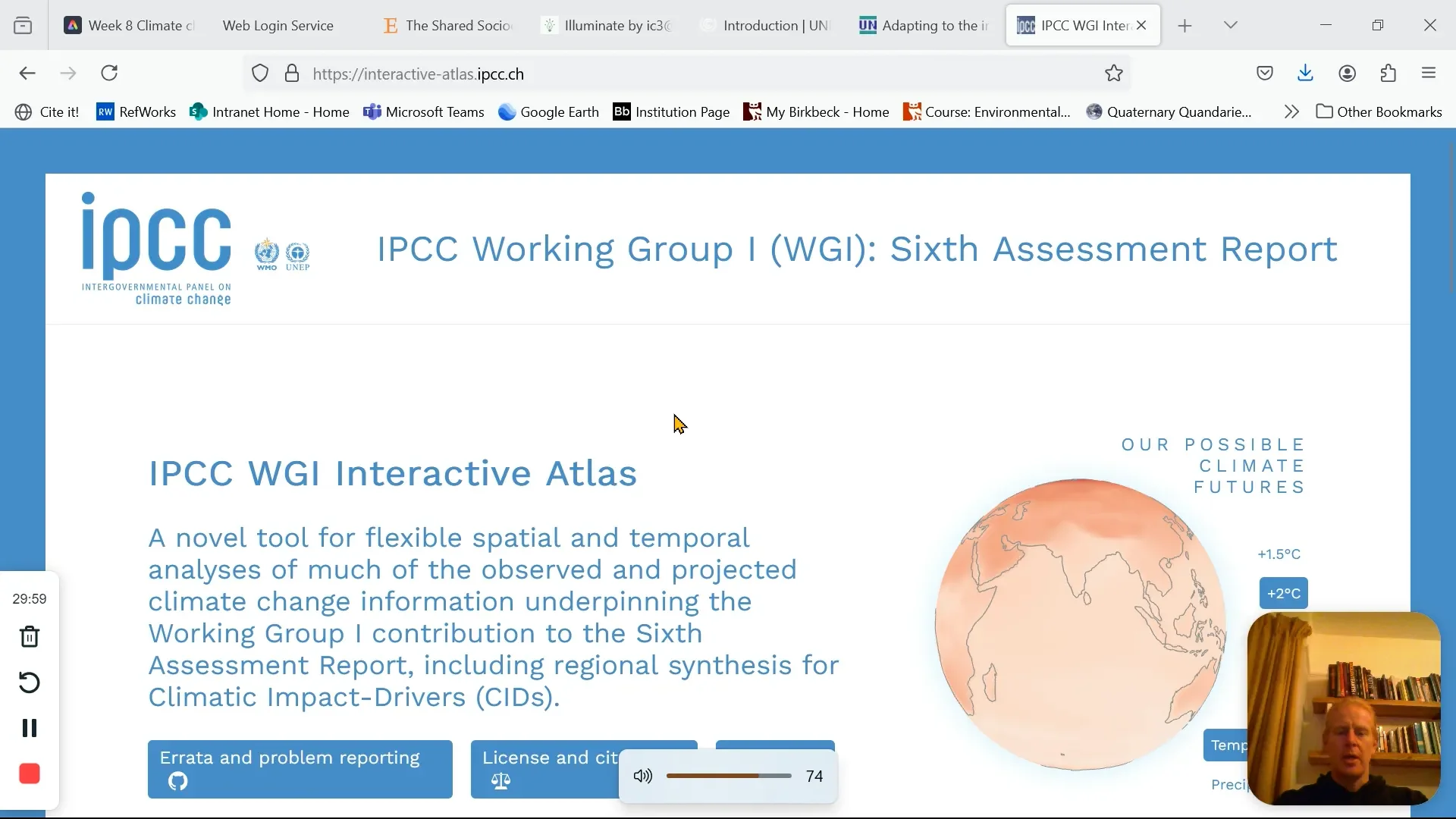Adjust the volume slider

[728, 775]
